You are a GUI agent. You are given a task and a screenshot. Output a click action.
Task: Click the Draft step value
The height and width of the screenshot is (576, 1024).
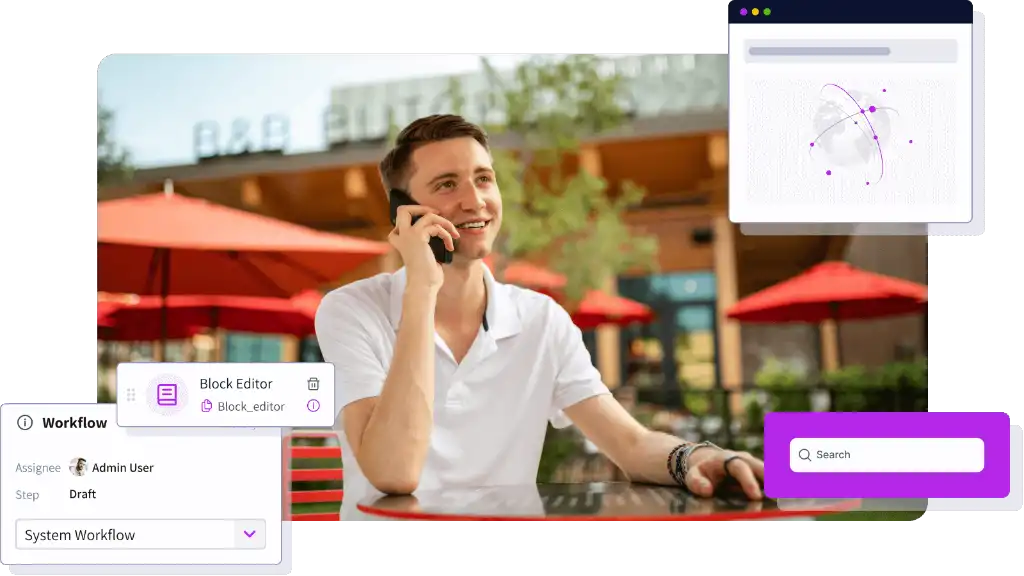click(x=83, y=494)
